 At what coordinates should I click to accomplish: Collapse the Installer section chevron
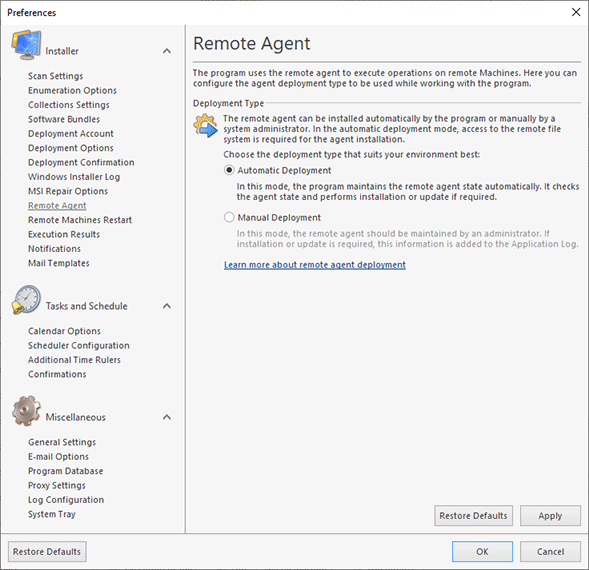coord(167,51)
